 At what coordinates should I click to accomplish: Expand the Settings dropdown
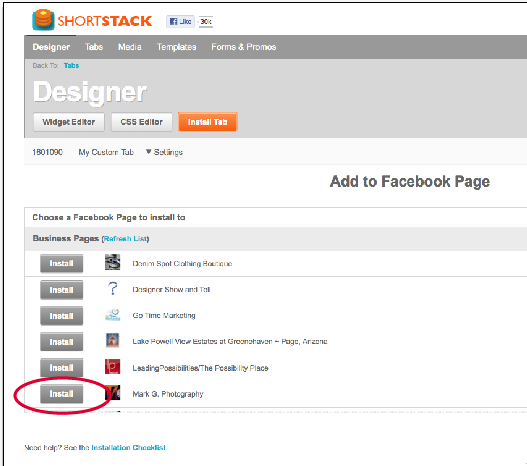pyautogui.click(x=165, y=152)
